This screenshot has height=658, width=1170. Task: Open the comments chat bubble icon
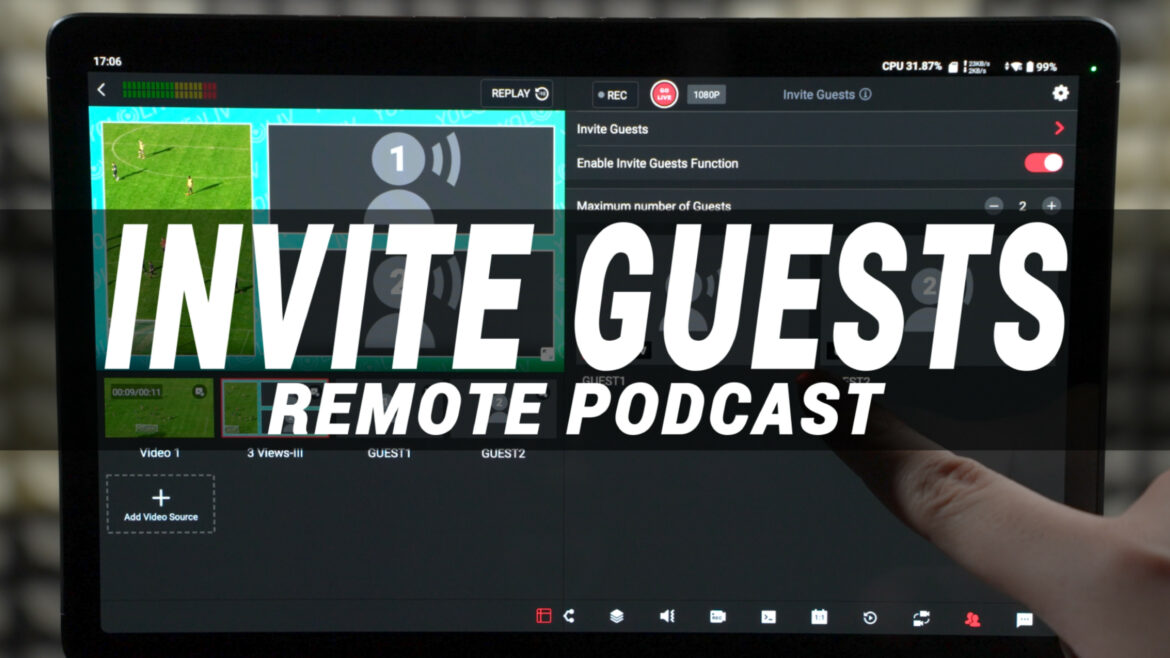point(1024,619)
